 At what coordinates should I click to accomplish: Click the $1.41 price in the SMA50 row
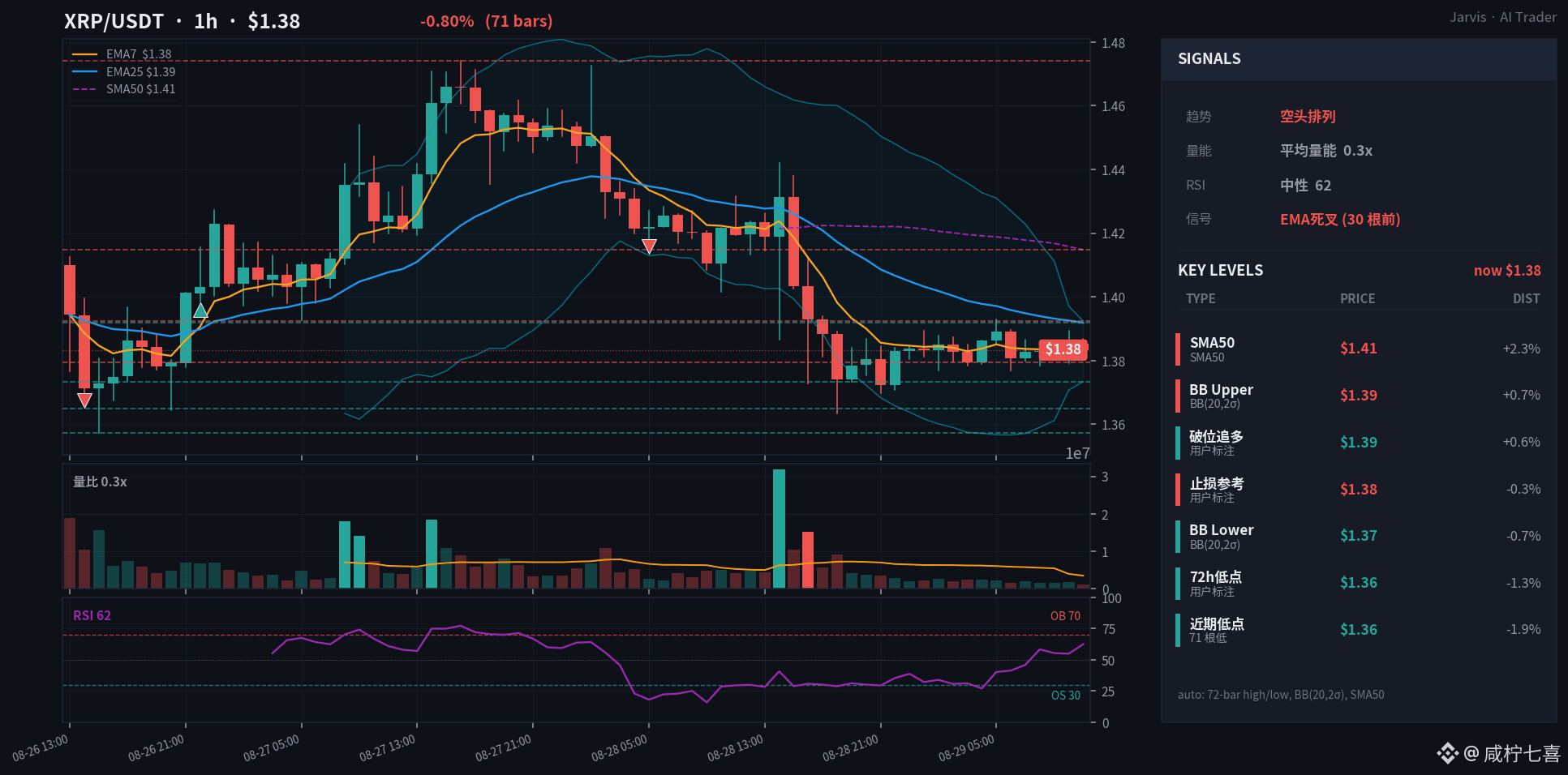point(1358,349)
